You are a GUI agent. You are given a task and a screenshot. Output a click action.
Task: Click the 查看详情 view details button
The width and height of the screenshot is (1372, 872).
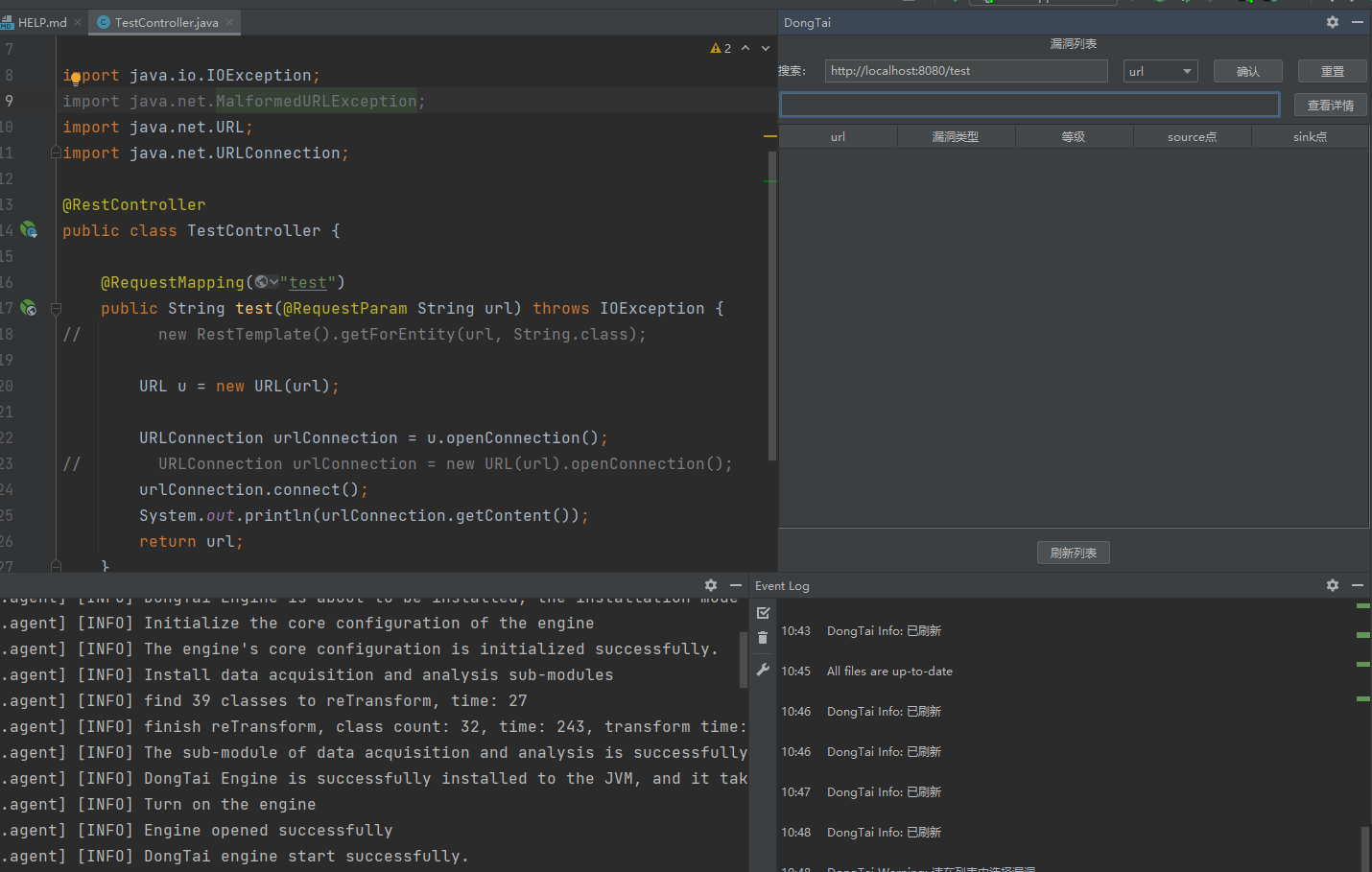1330,105
